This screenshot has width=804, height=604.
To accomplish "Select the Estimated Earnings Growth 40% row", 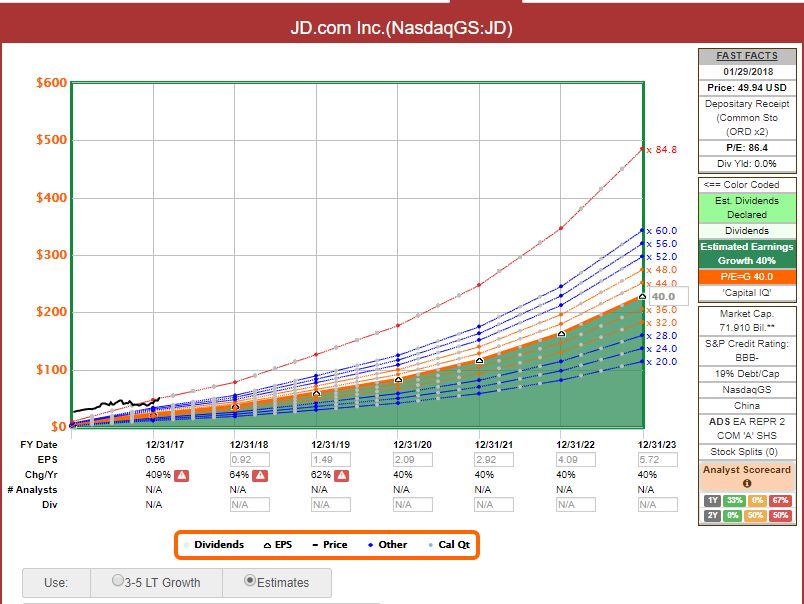I will coord(747,253).
